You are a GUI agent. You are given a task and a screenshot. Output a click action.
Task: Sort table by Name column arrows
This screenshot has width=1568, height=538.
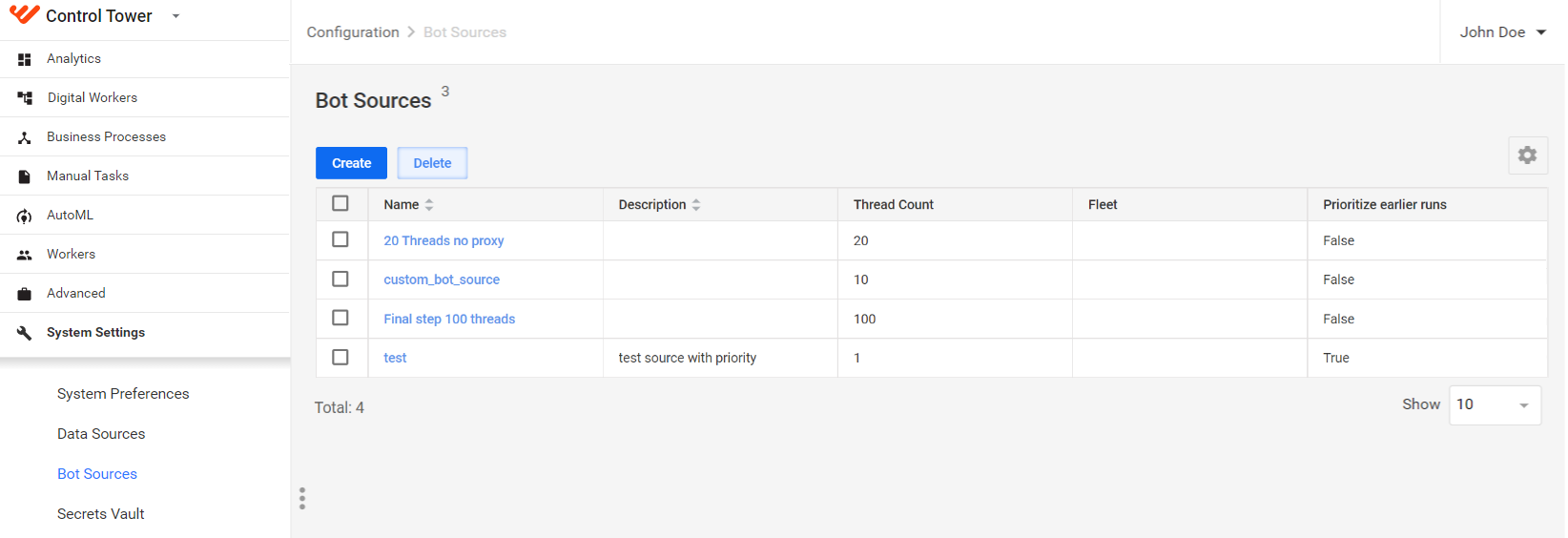pos(429,204)
